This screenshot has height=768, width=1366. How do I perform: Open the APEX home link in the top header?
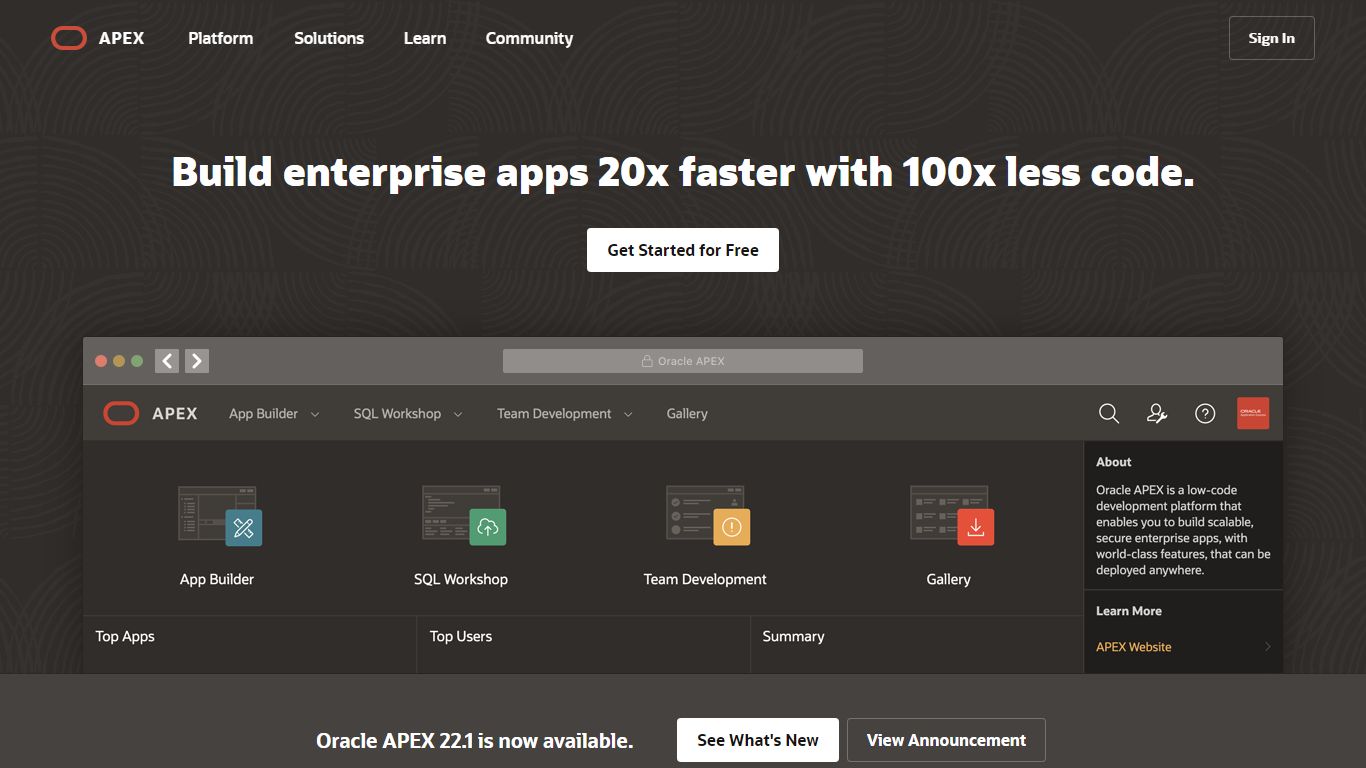click(x=121, y=38)
